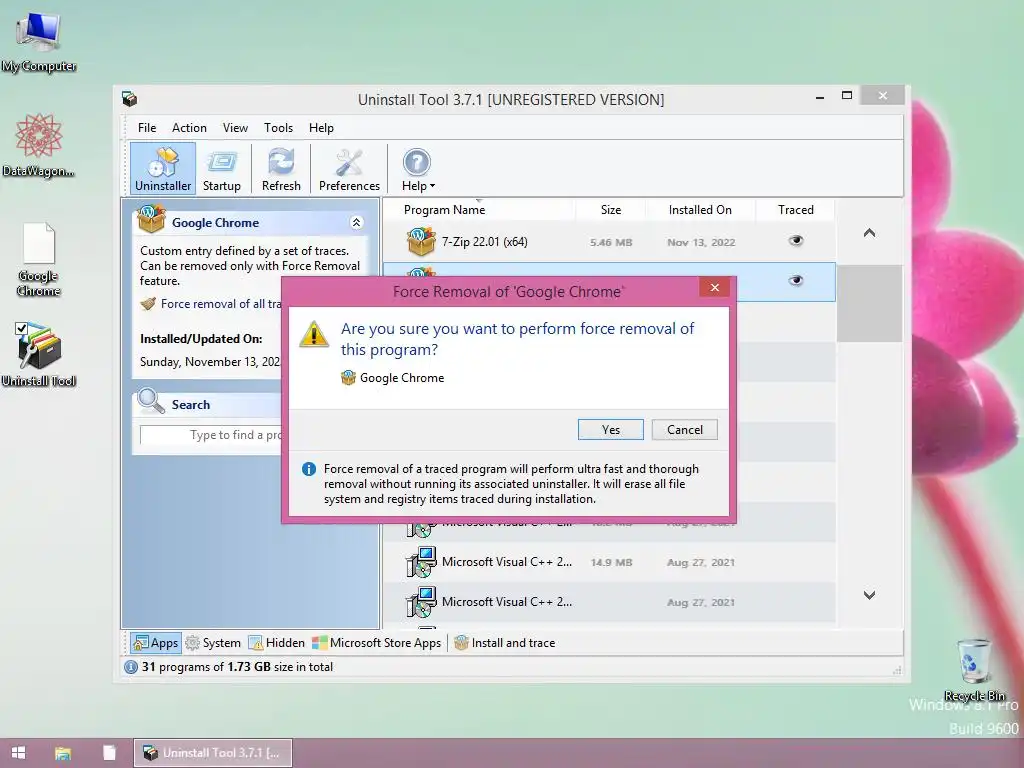Select Microsoft Visual C++ row sized 14.9 MB
This screenshot has width=1024, height=768.
609,562
